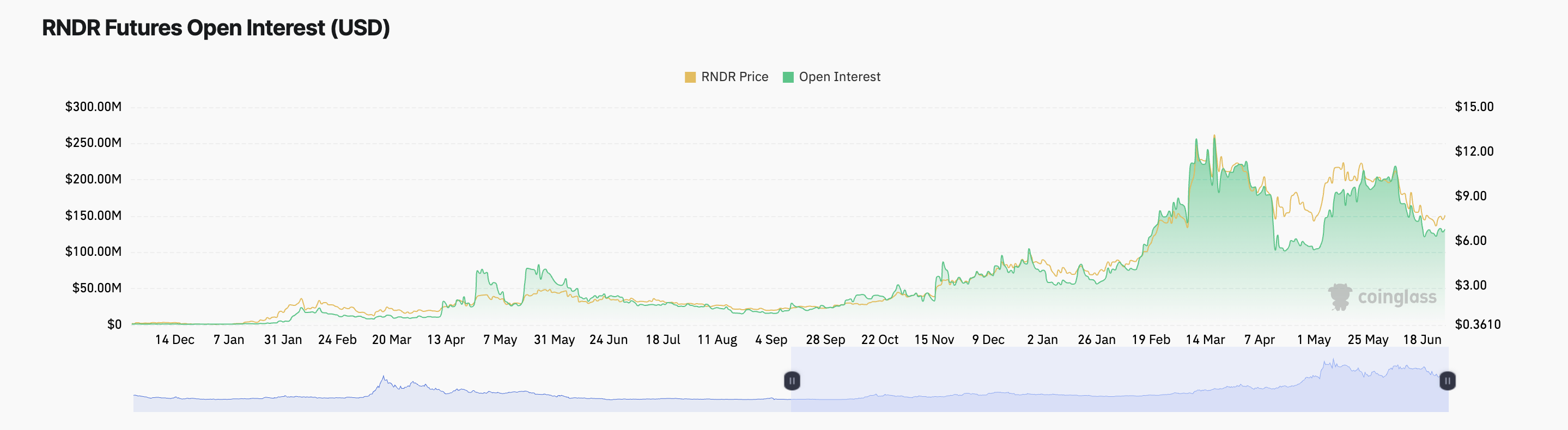The image size is (1568, 430).
Task: Click the $100.00M left axis label
Action: tap(94, 252)
